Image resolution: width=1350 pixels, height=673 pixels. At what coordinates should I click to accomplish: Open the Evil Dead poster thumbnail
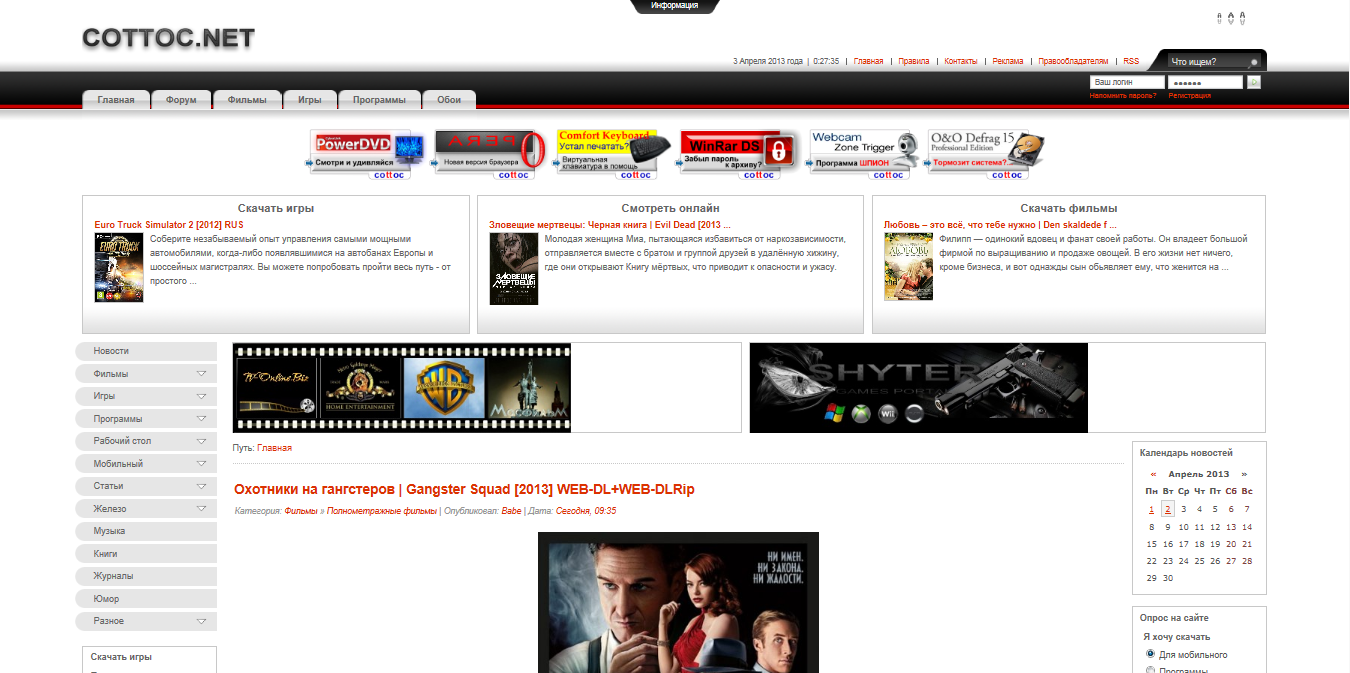514,269
